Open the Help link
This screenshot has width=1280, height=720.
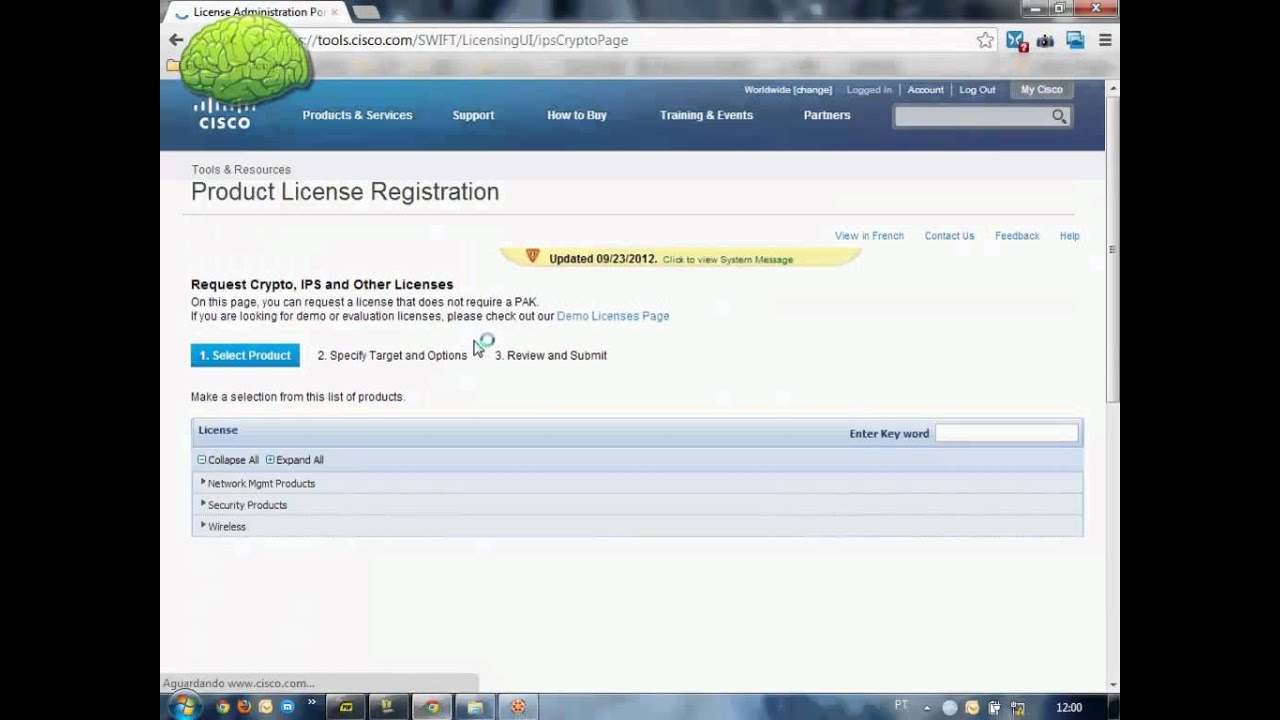click(1069, 236)
